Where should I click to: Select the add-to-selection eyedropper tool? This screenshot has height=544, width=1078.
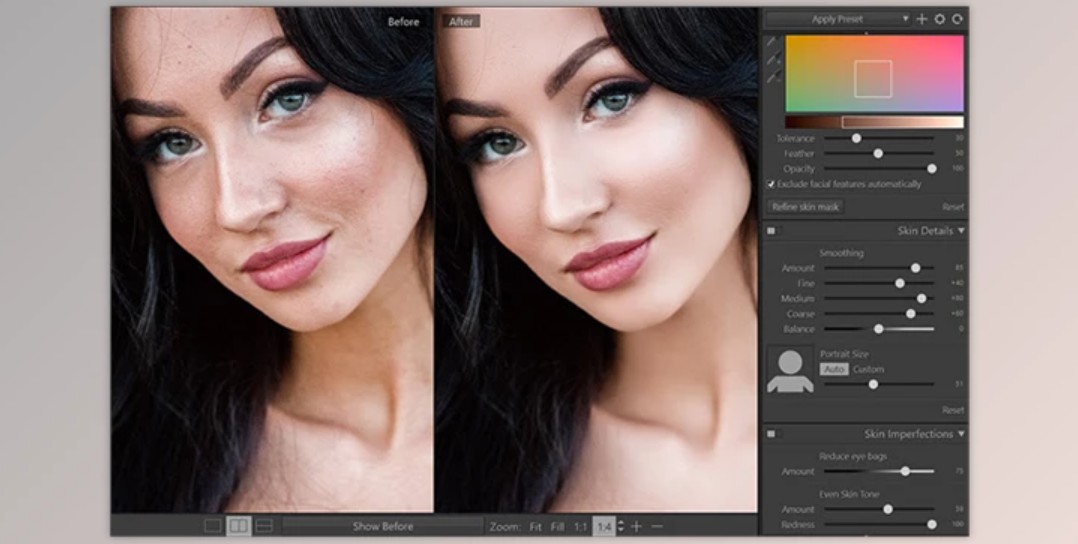click(772, 60)
